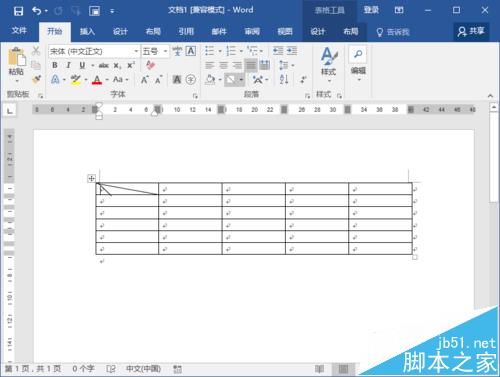Switch to the Insert tab

[87, 32]
